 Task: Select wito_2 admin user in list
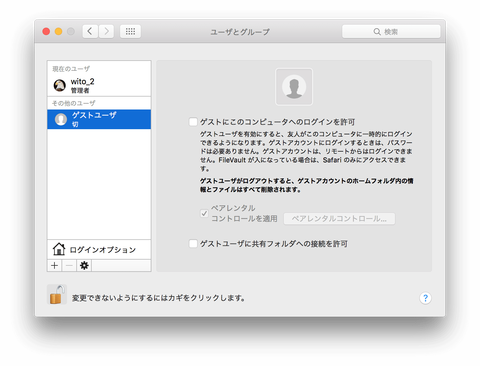(x=99, y=85)
